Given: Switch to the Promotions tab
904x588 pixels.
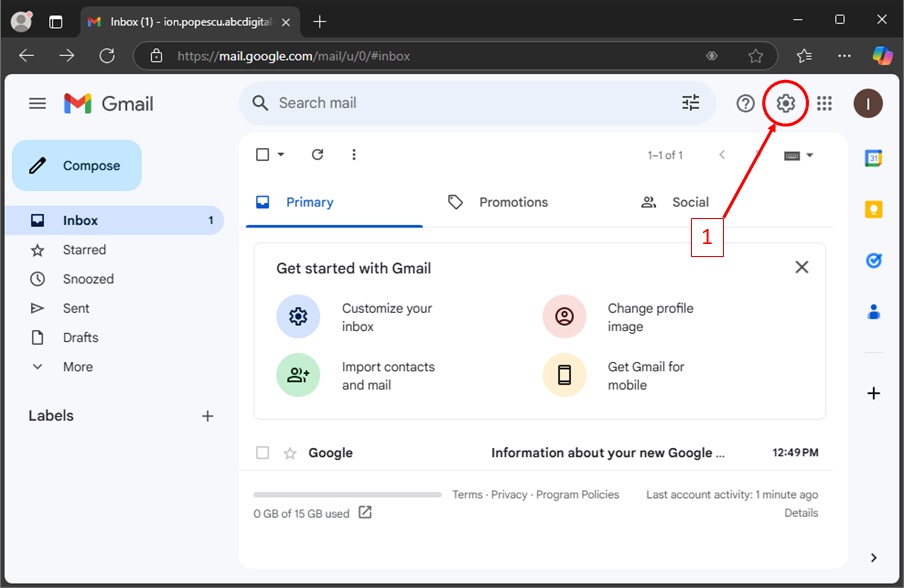Looking at the screenshot, I should coord(512,202).
